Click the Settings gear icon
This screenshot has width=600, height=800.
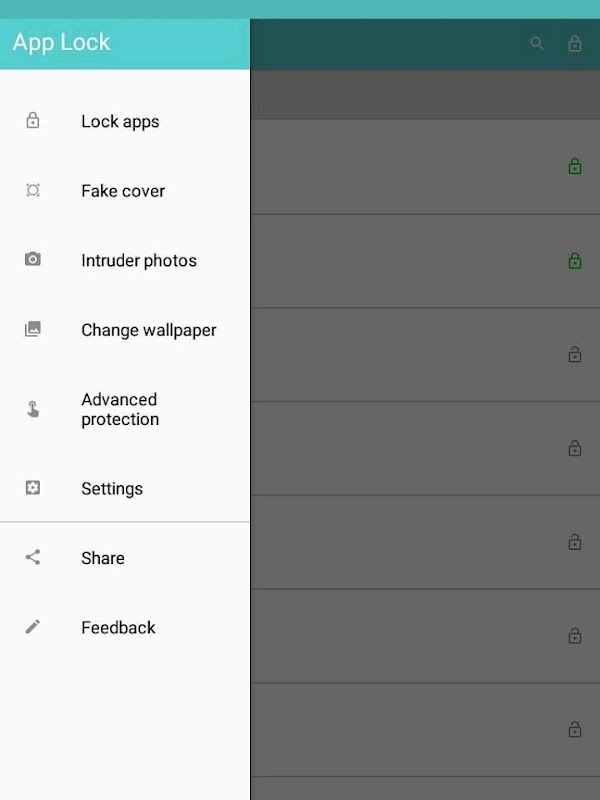[x=33, y=488]
